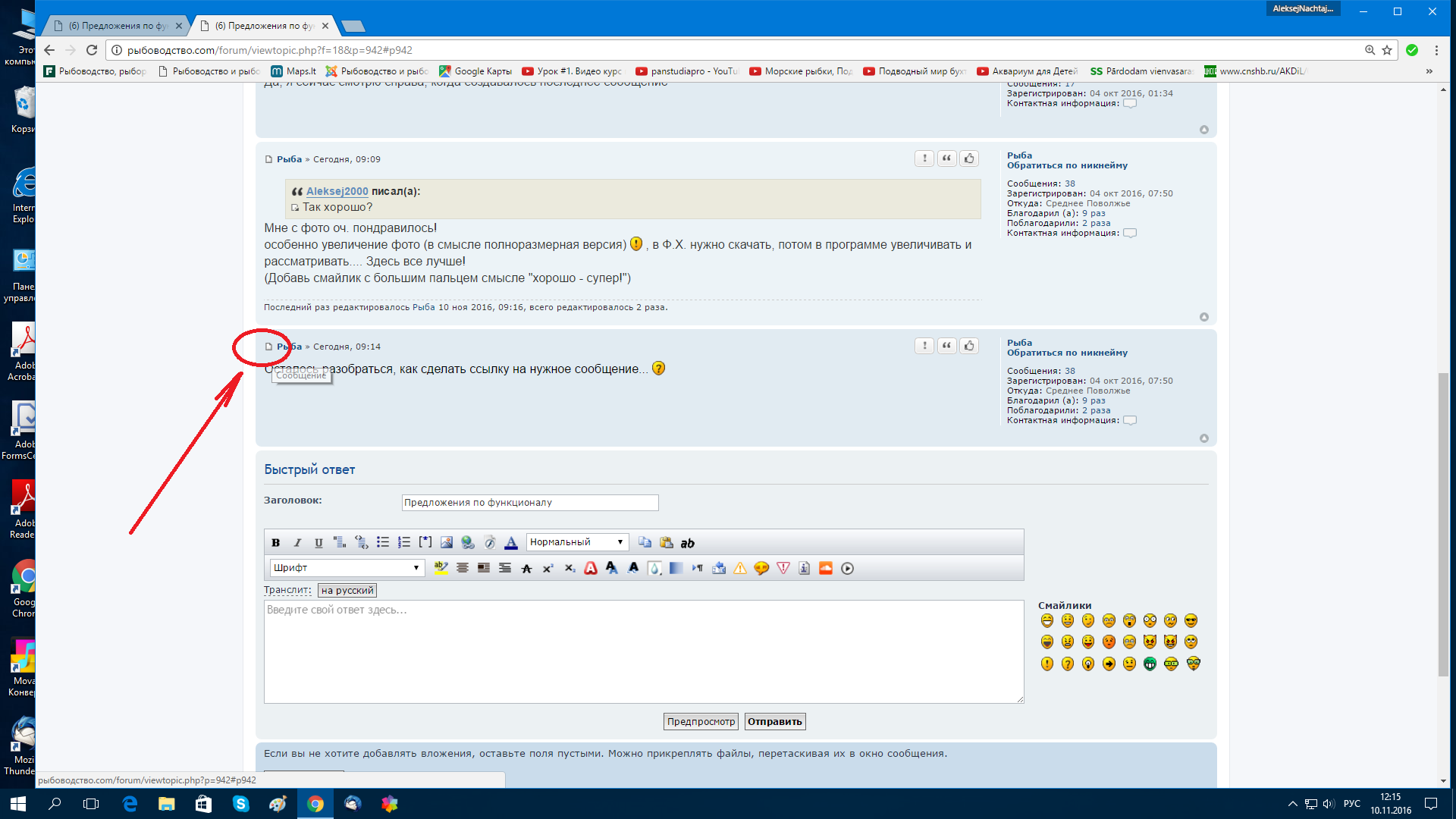1456x819 pixels.
Task: Open File Explorer from the taskbar
Action: (x=167, y=804)
